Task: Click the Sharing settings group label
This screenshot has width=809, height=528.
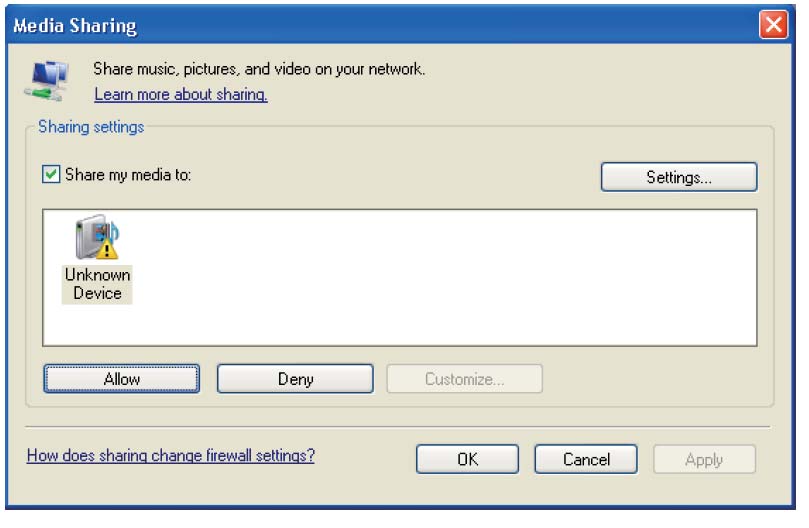Action: (91, 127)
